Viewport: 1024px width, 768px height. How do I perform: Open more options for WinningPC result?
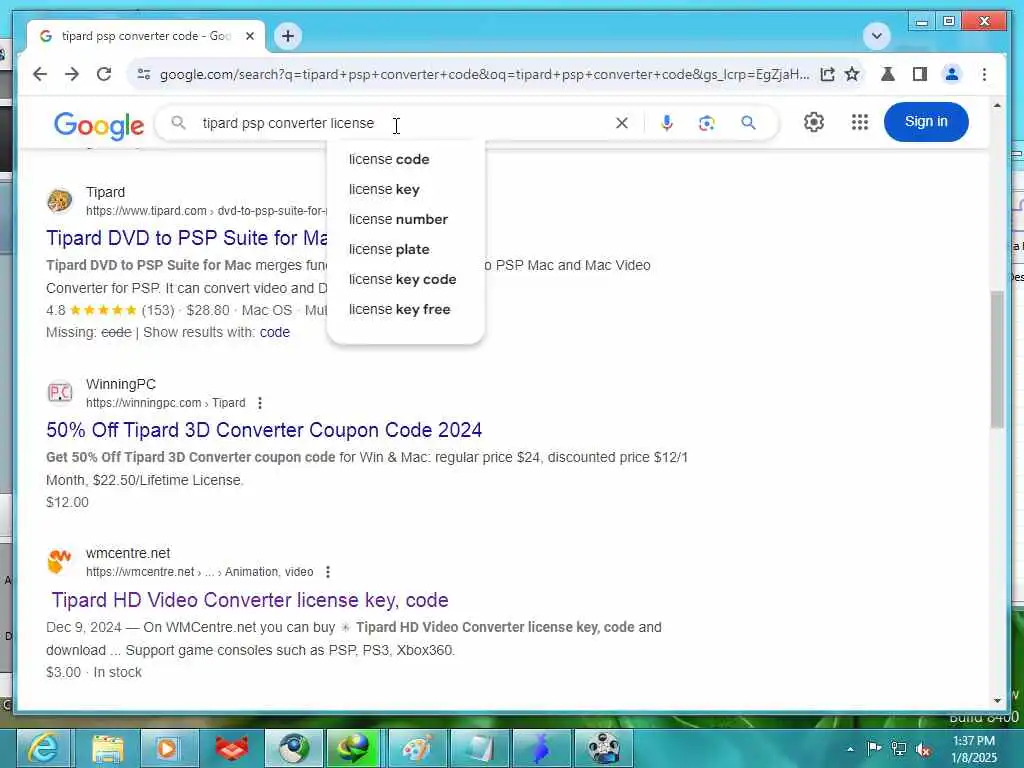click(x=260, y=403)
